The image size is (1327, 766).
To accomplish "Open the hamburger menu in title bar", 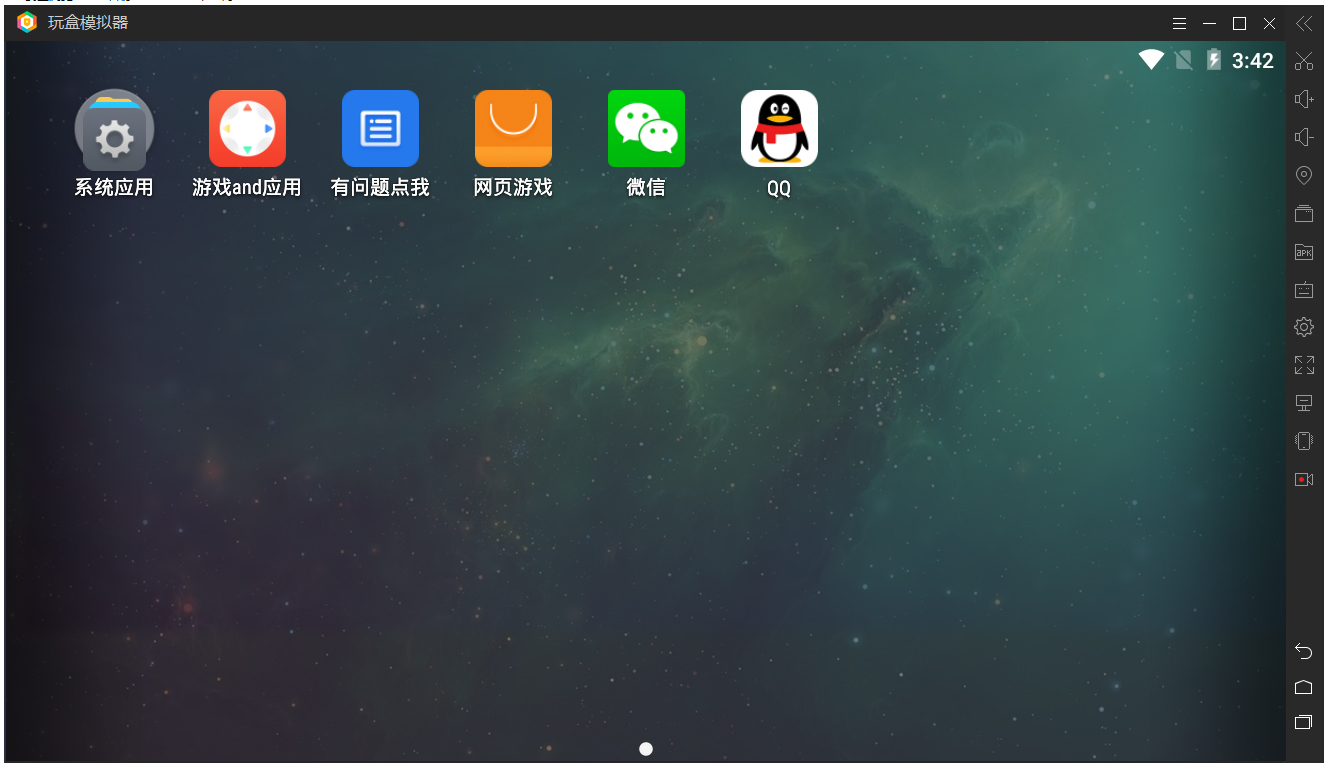I will [1180, 23].
